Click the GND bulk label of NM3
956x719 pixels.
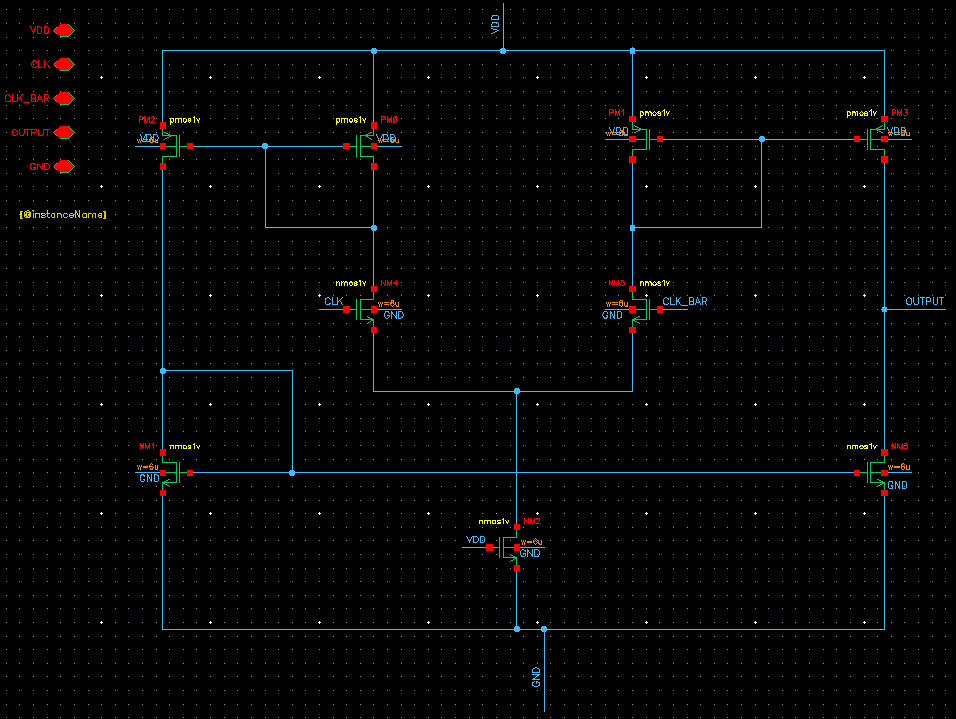(x=897, y=485)
